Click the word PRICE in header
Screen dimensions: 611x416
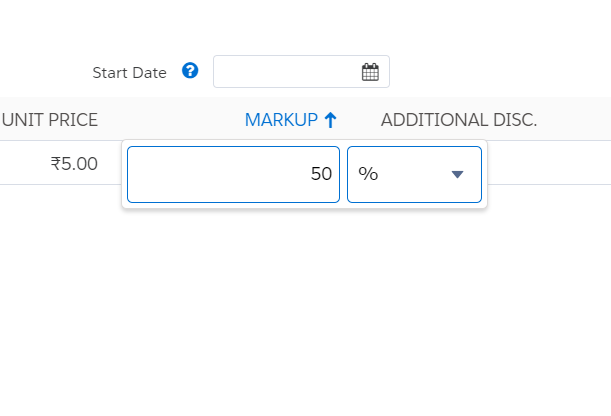click(70, 120)
